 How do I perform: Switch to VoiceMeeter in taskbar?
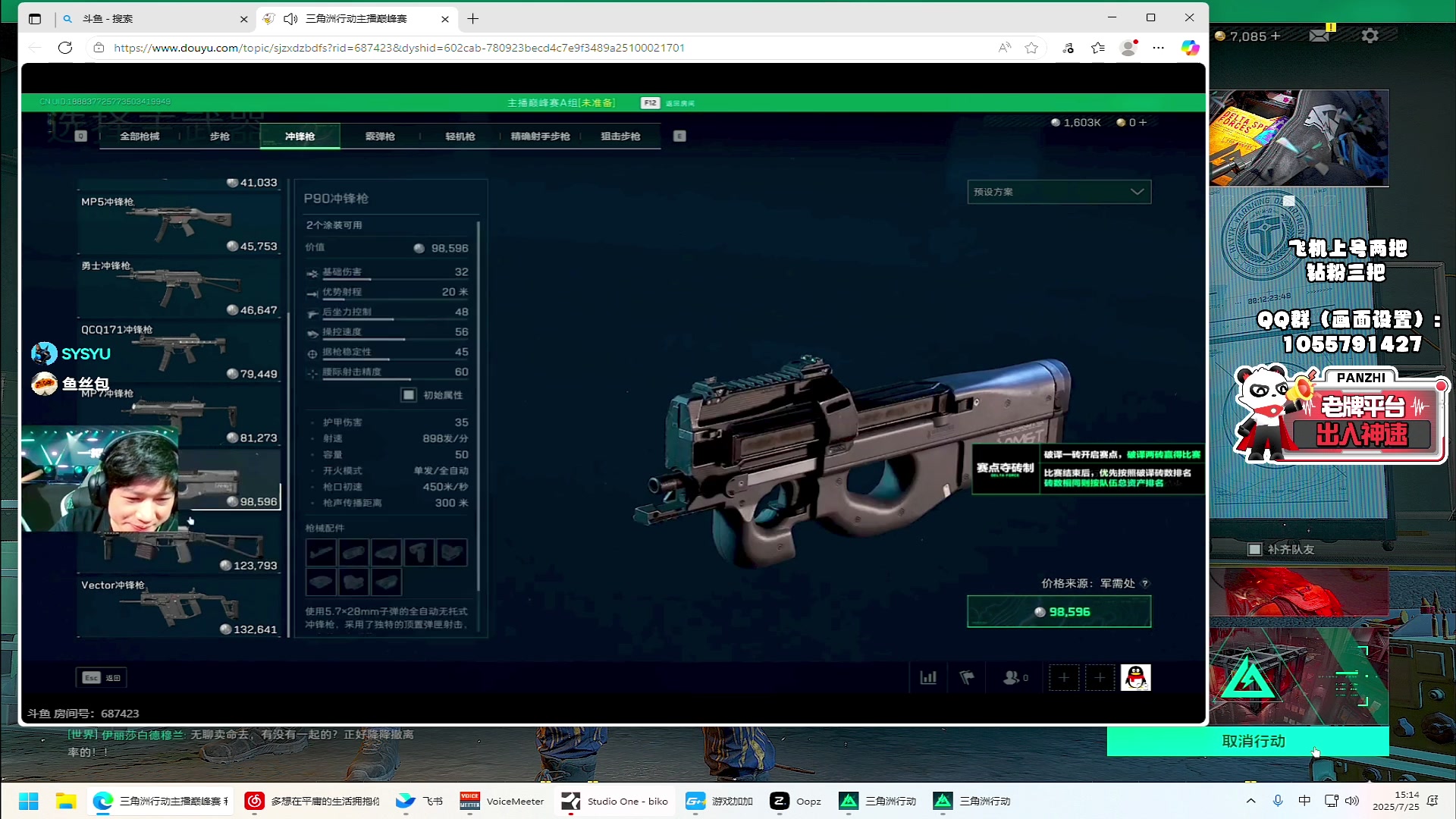[x=502, y=801]
